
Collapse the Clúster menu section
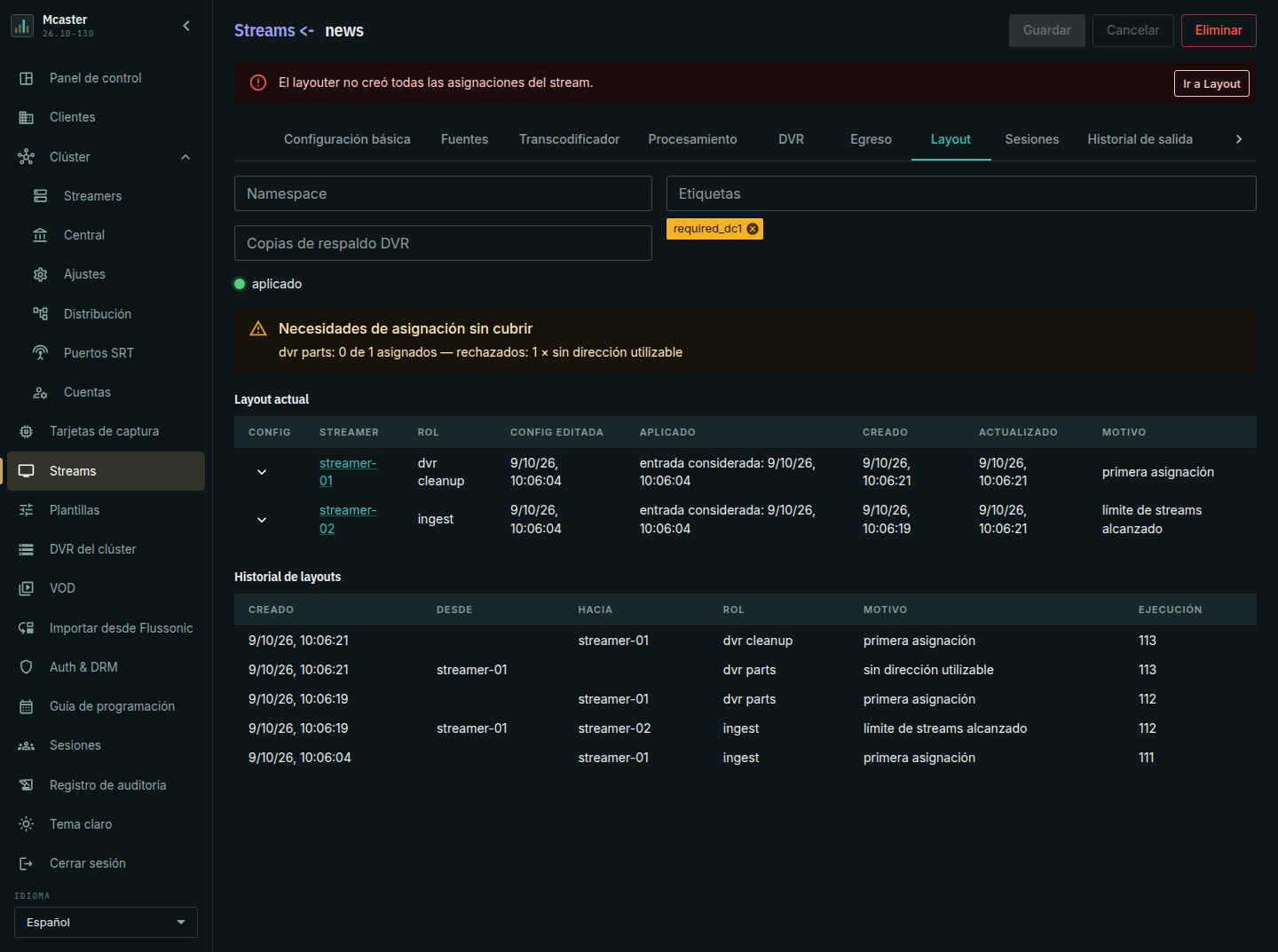[x=185, y=157]
